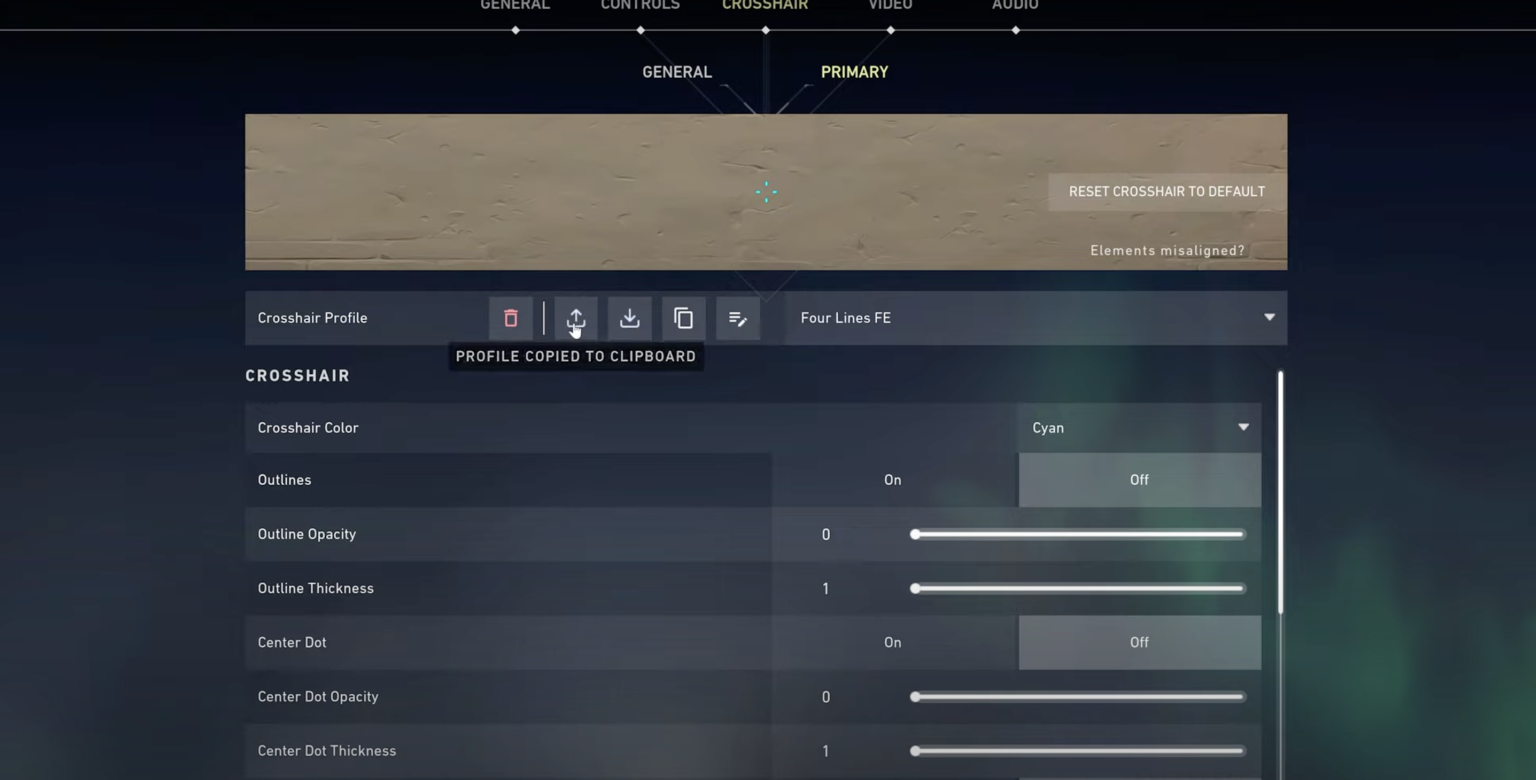Export crosshair profile to clipboard

tap(575, 318)
